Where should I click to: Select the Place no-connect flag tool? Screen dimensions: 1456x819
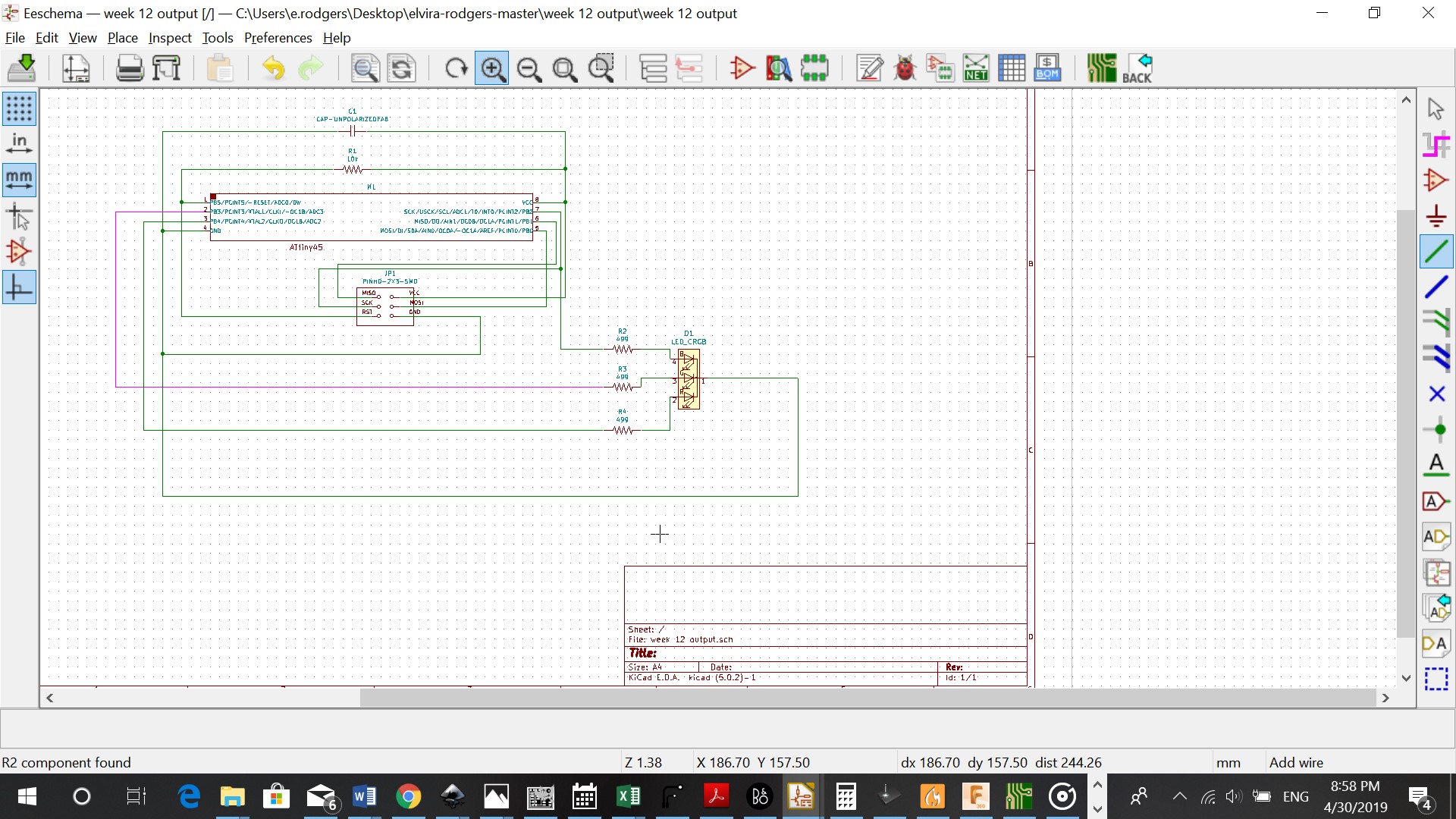(1436, 394)
